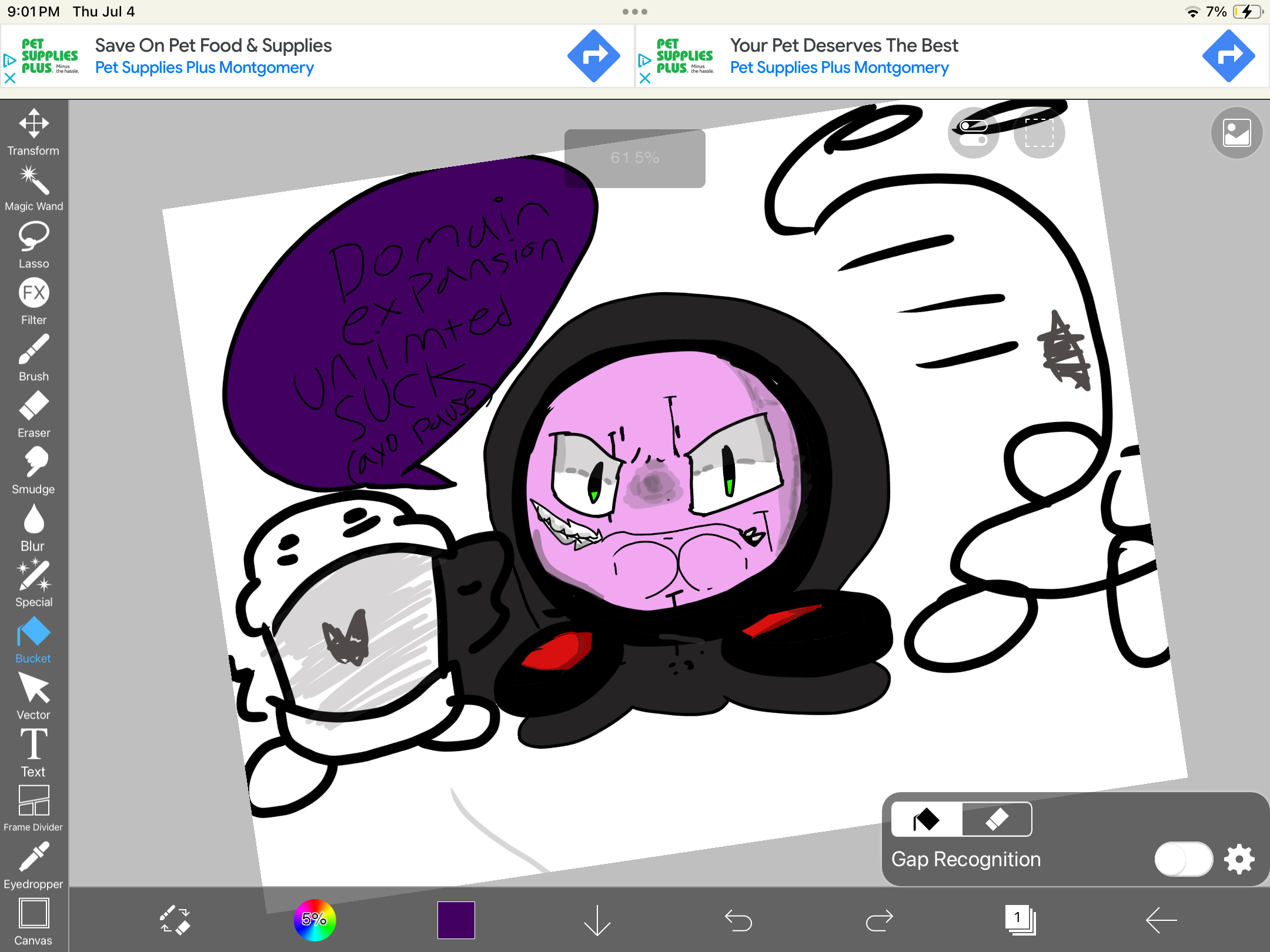The width and height of the screenshot is (1270, 952).
Task: Tap the battery indicator in status bar
Action: 1248,12
